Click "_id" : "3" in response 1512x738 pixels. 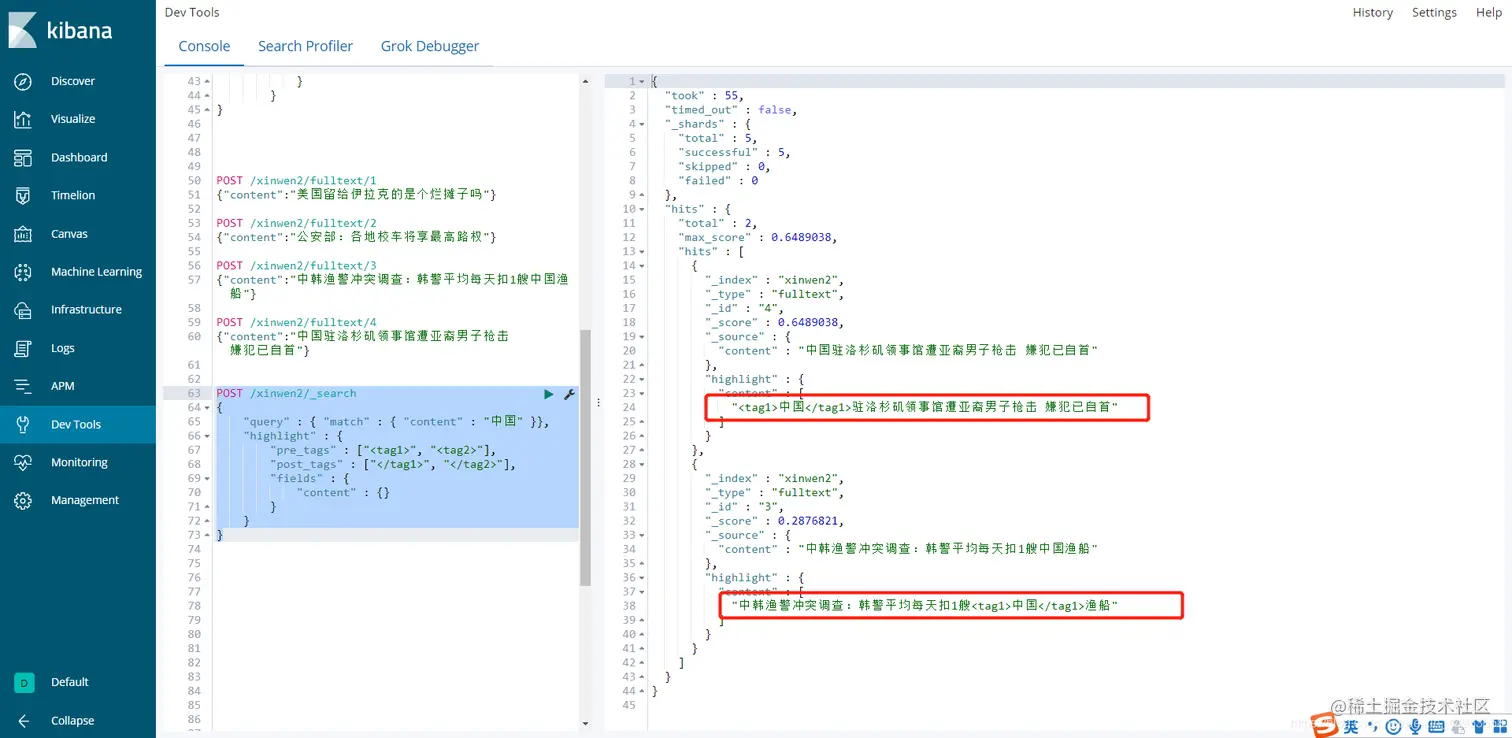pos(745,507)
